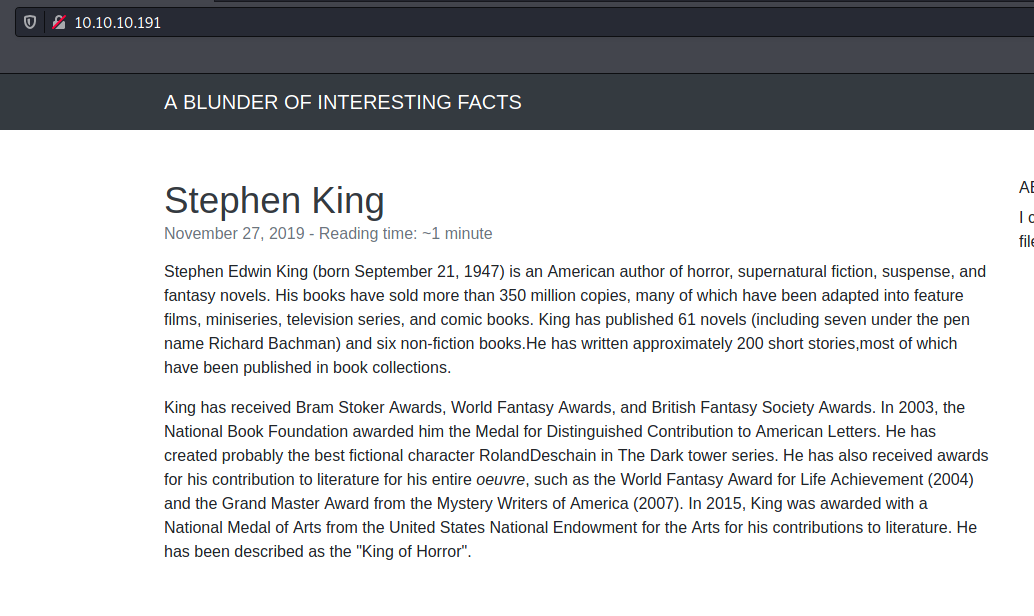
Task: Open the insecure connection padlock icon
Action: click(x=59, y=22)
